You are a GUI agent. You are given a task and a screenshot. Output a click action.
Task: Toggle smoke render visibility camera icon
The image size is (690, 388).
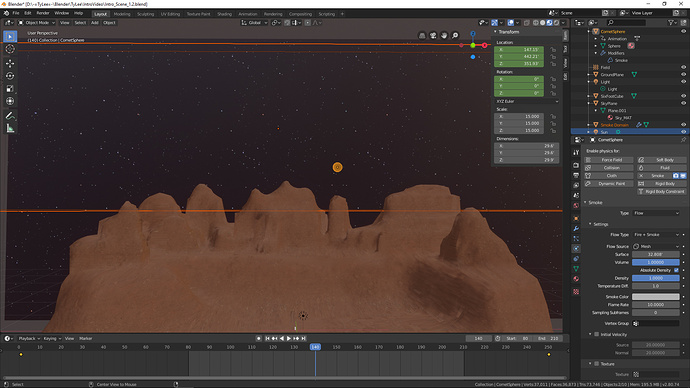pyautogui.click(x=675, y=176)
